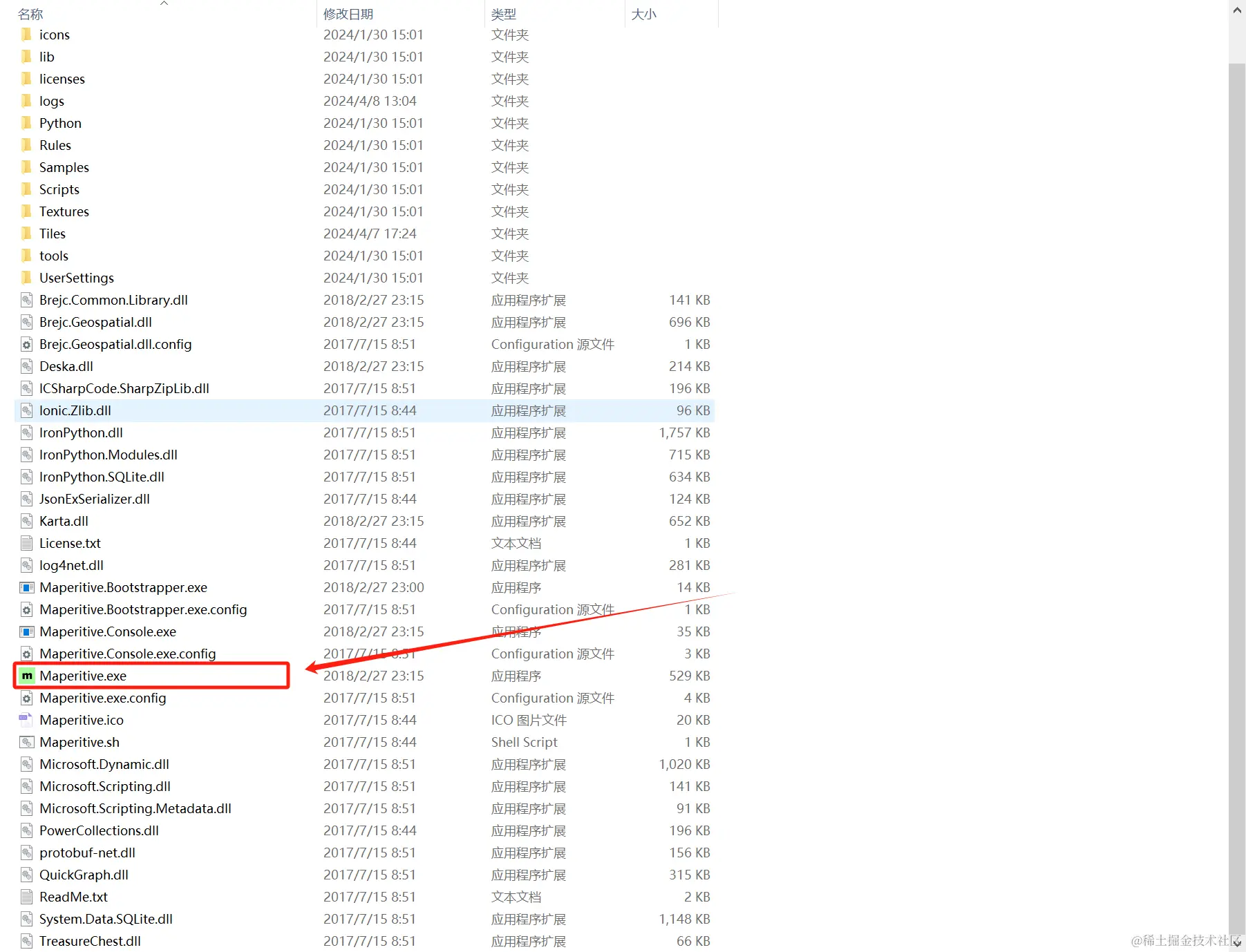Viewport: 1246px width, 952px height.
Task: Click the Maperitive.Console.exe program icon
Action: click(x=27, y=631)
